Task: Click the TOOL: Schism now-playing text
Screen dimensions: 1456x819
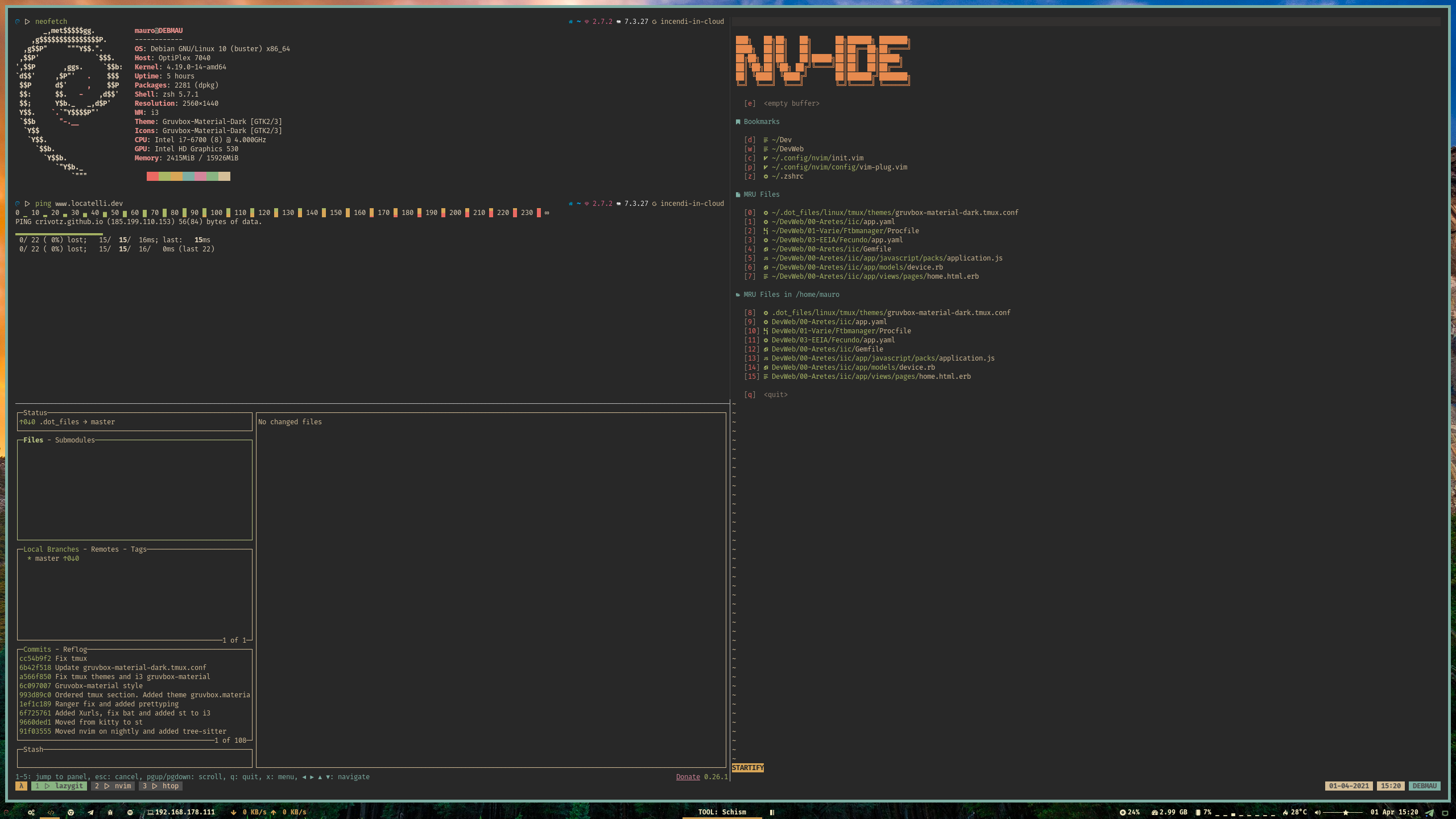Action: 722,812
